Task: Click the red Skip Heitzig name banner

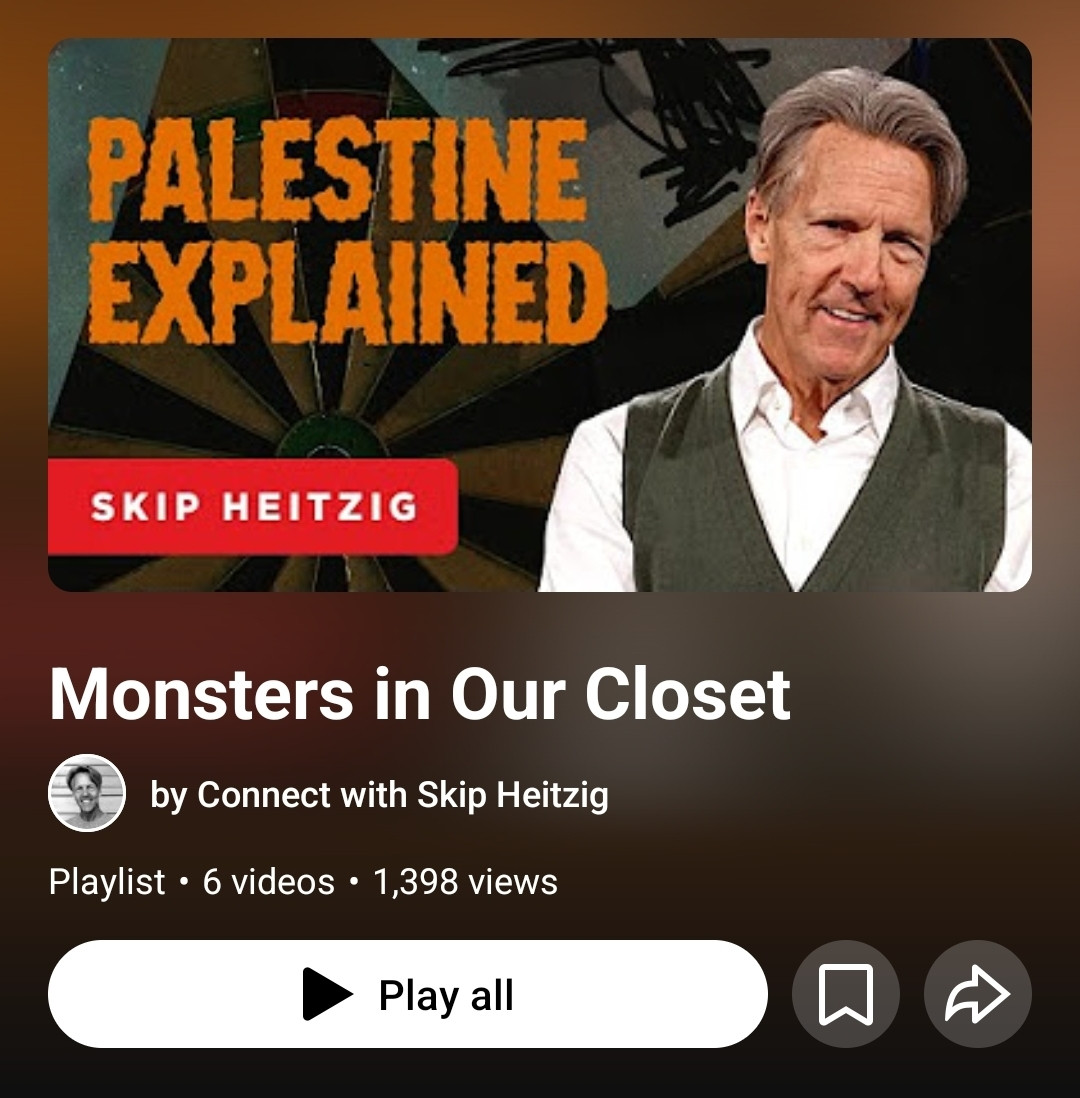Action: [x=253, y=506]
